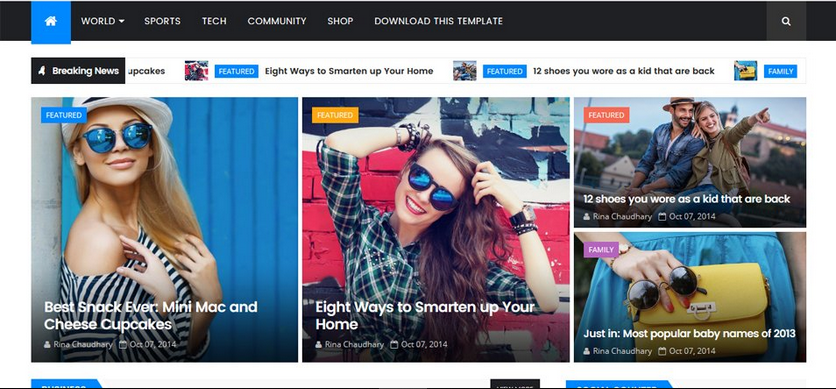This screenshot has width=836, height=389.
Task: Click ticker thumbnail next to FAMILY tag
Action: pyautogui.click(x=745, y=71)
